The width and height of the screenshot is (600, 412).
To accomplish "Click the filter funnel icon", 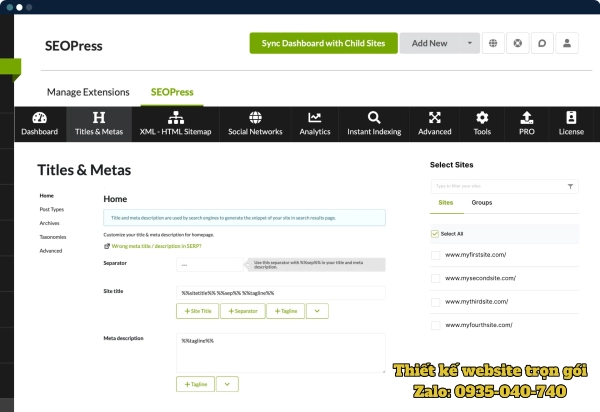I will tap(570, 186).
